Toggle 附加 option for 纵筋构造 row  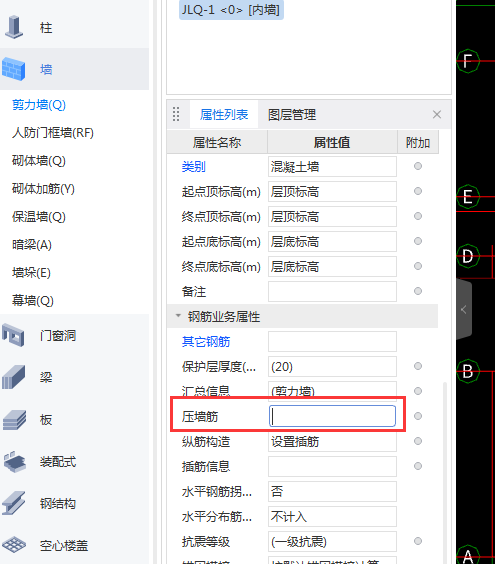pos(418,441)
